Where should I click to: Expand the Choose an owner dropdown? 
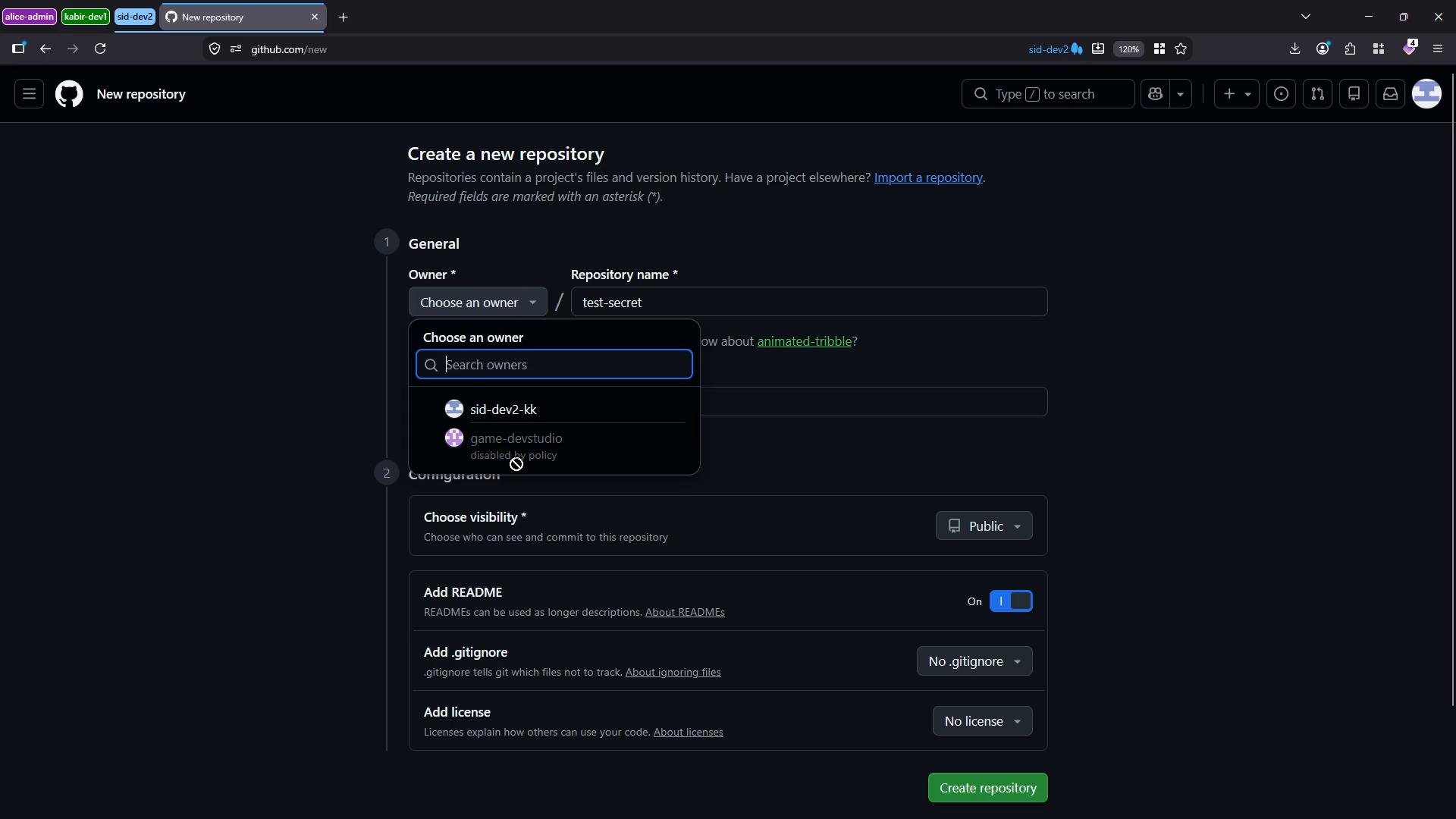[x=478, y=302]
